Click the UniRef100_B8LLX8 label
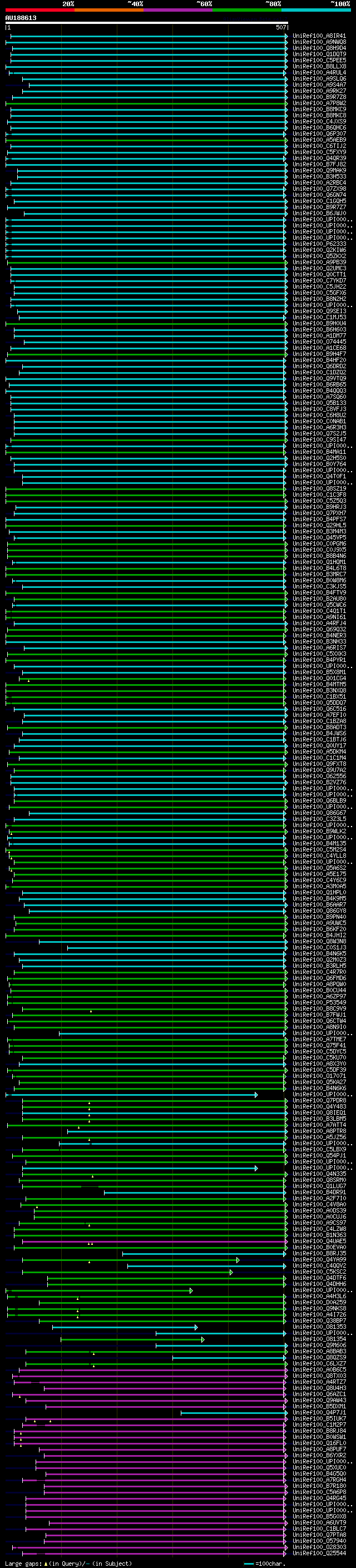Image resolution: width=356 pixels, height=1568 pixels. pyautogui.click(x=319, y=66)
